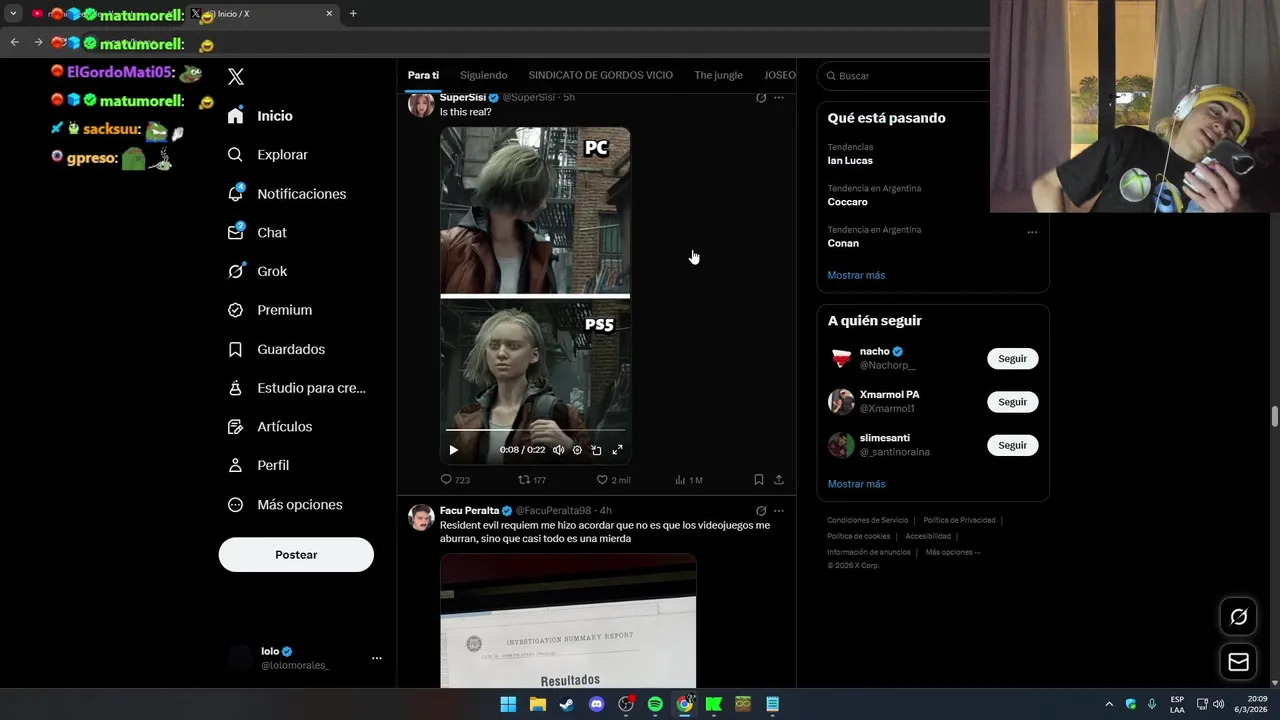
Task: Show hidden system tray icons
Action: pyautogui.click(x=1108, y=704)
